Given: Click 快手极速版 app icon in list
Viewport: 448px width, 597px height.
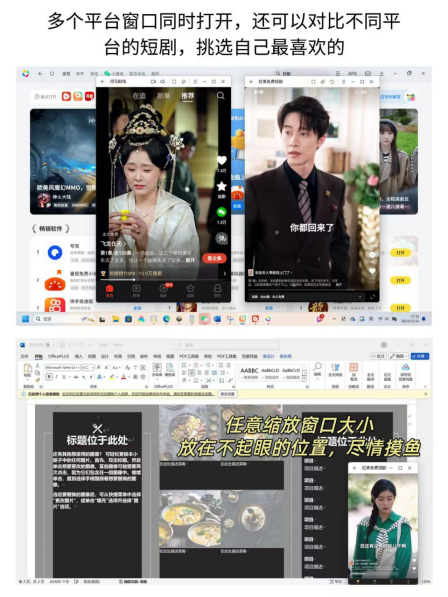Looking at the screenshot, I should coord(55,305).
